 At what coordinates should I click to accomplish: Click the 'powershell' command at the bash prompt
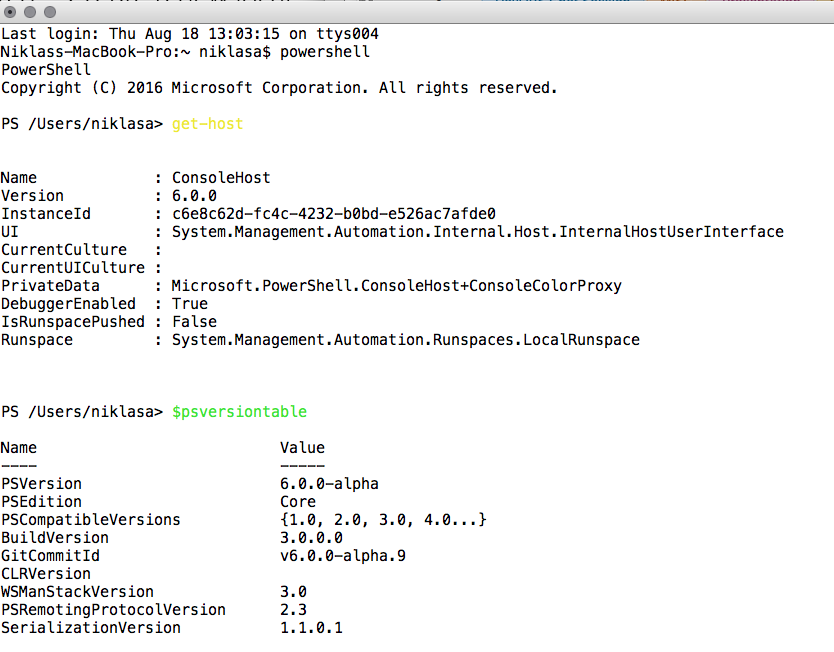(x=324, y=52)
